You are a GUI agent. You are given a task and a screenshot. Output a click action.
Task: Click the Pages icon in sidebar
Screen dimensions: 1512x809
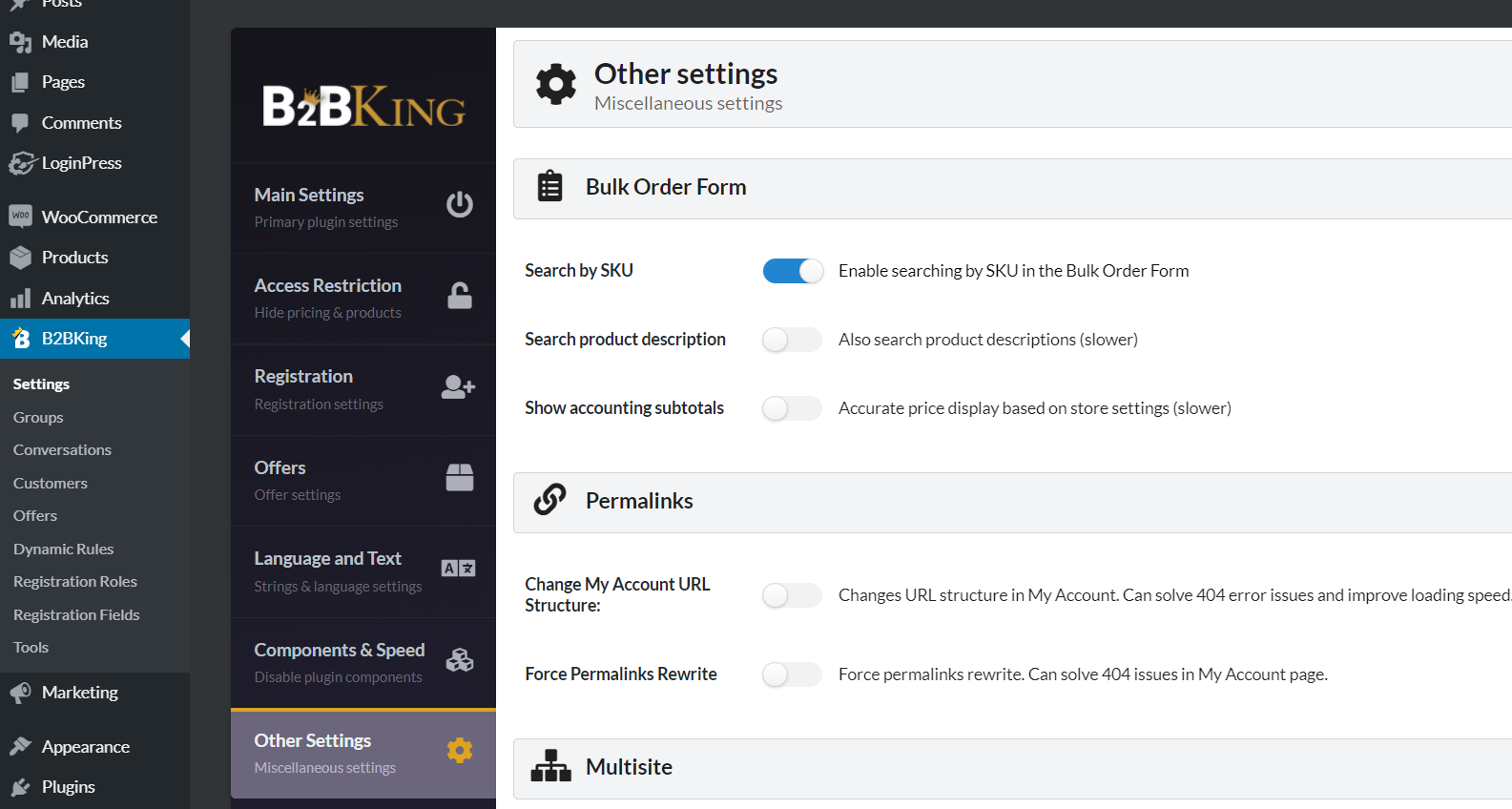click(20, 82)
